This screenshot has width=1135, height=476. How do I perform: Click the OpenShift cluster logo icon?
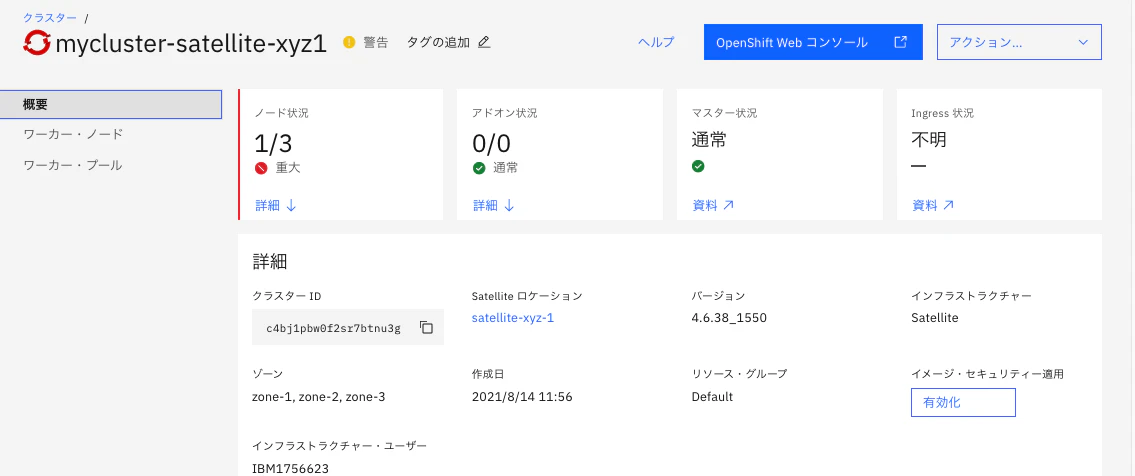pos(36,43)
